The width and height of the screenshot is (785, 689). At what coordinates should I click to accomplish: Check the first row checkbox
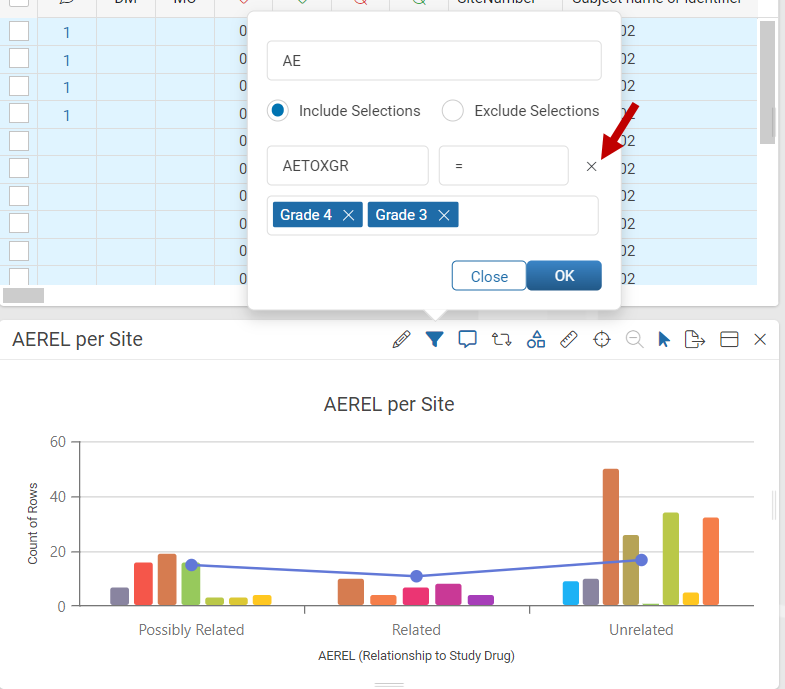click(19, 31)
